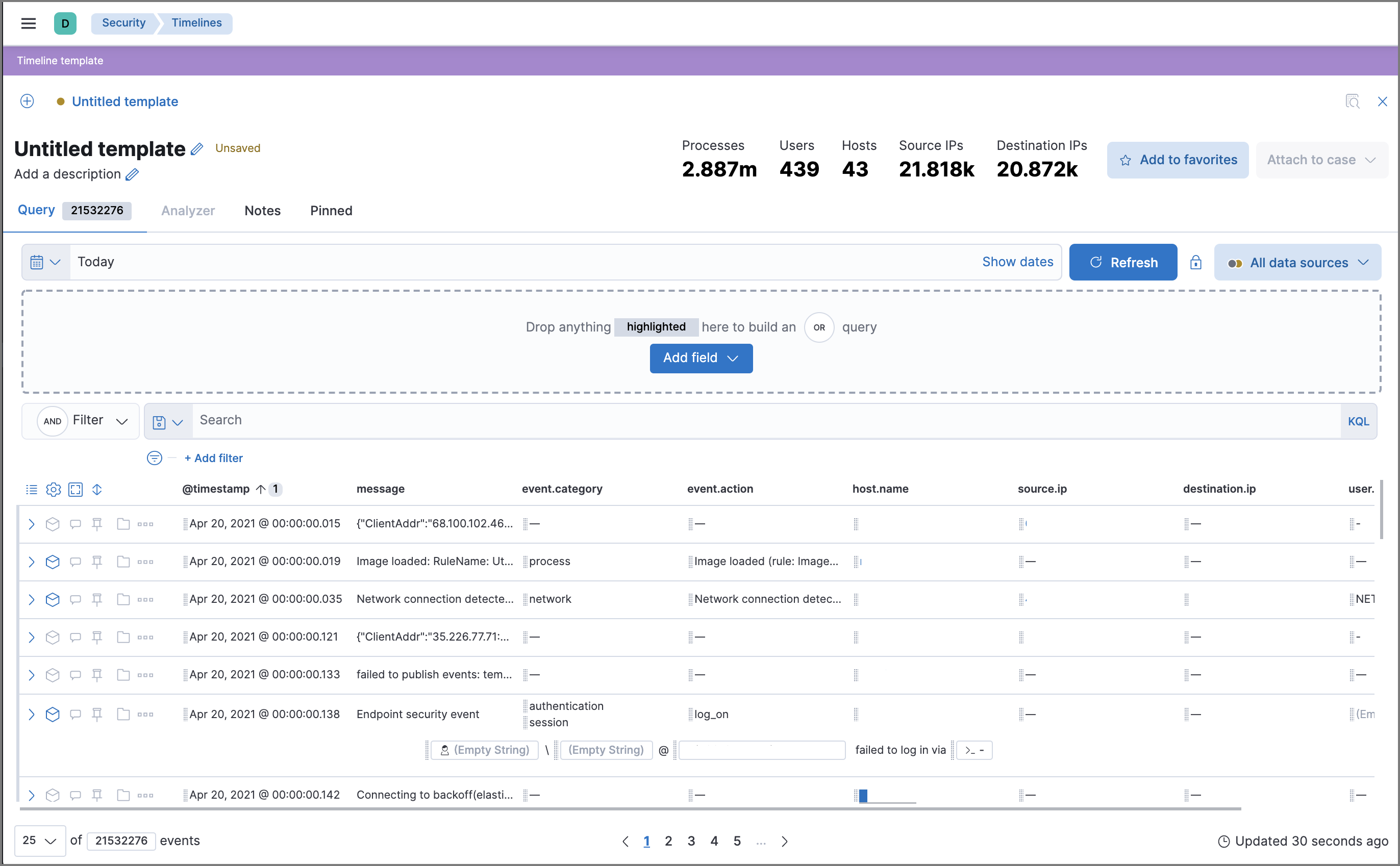
Task: Go to page 3 of events
Action: (x=691, y=841)
